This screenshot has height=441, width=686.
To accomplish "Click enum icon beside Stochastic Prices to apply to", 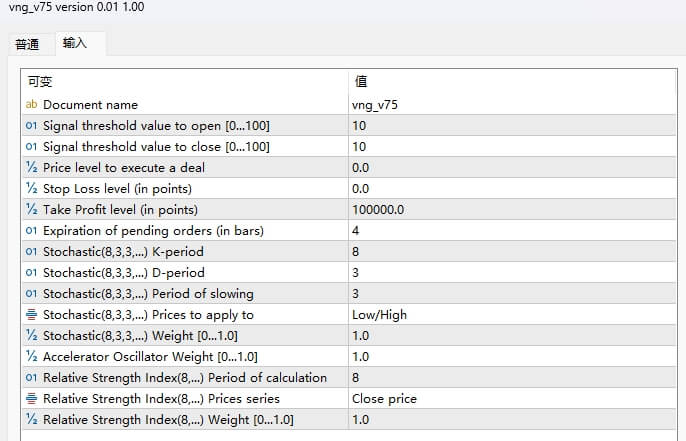I will 31,315.
